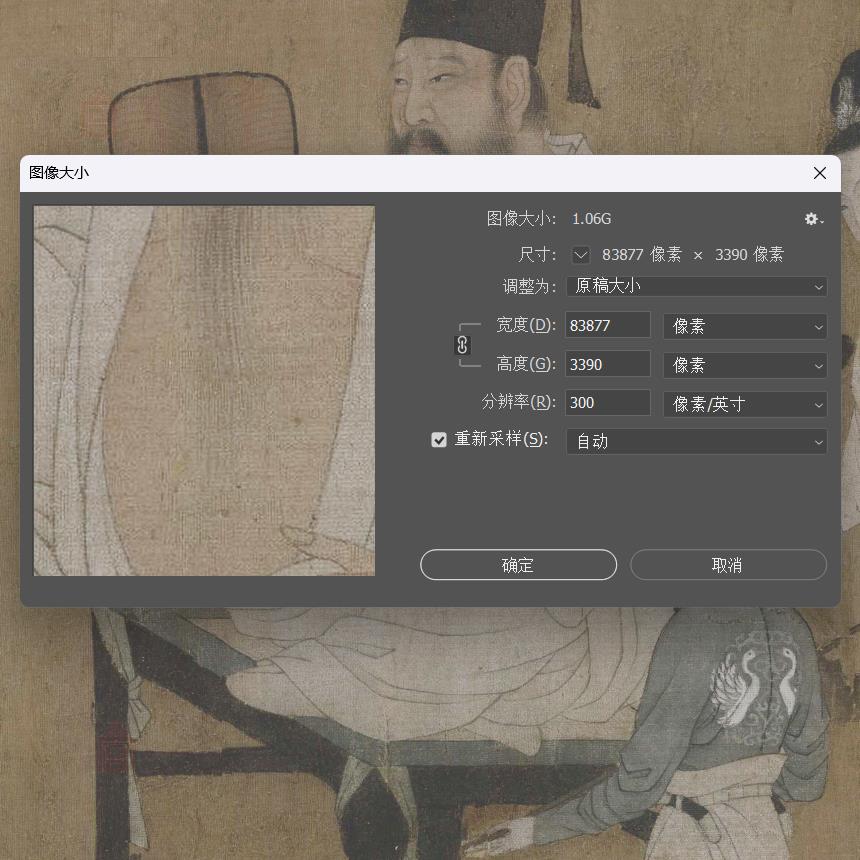The height and width of the screenshot is (860, 860).
Task: Toggle the constrain proportions chain-link icon
Action: [462, 345]
